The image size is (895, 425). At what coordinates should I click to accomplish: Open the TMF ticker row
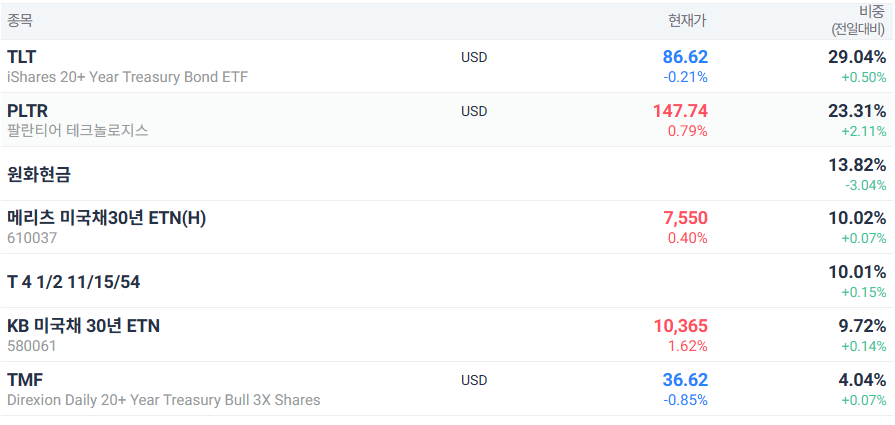tap(448, 389)
